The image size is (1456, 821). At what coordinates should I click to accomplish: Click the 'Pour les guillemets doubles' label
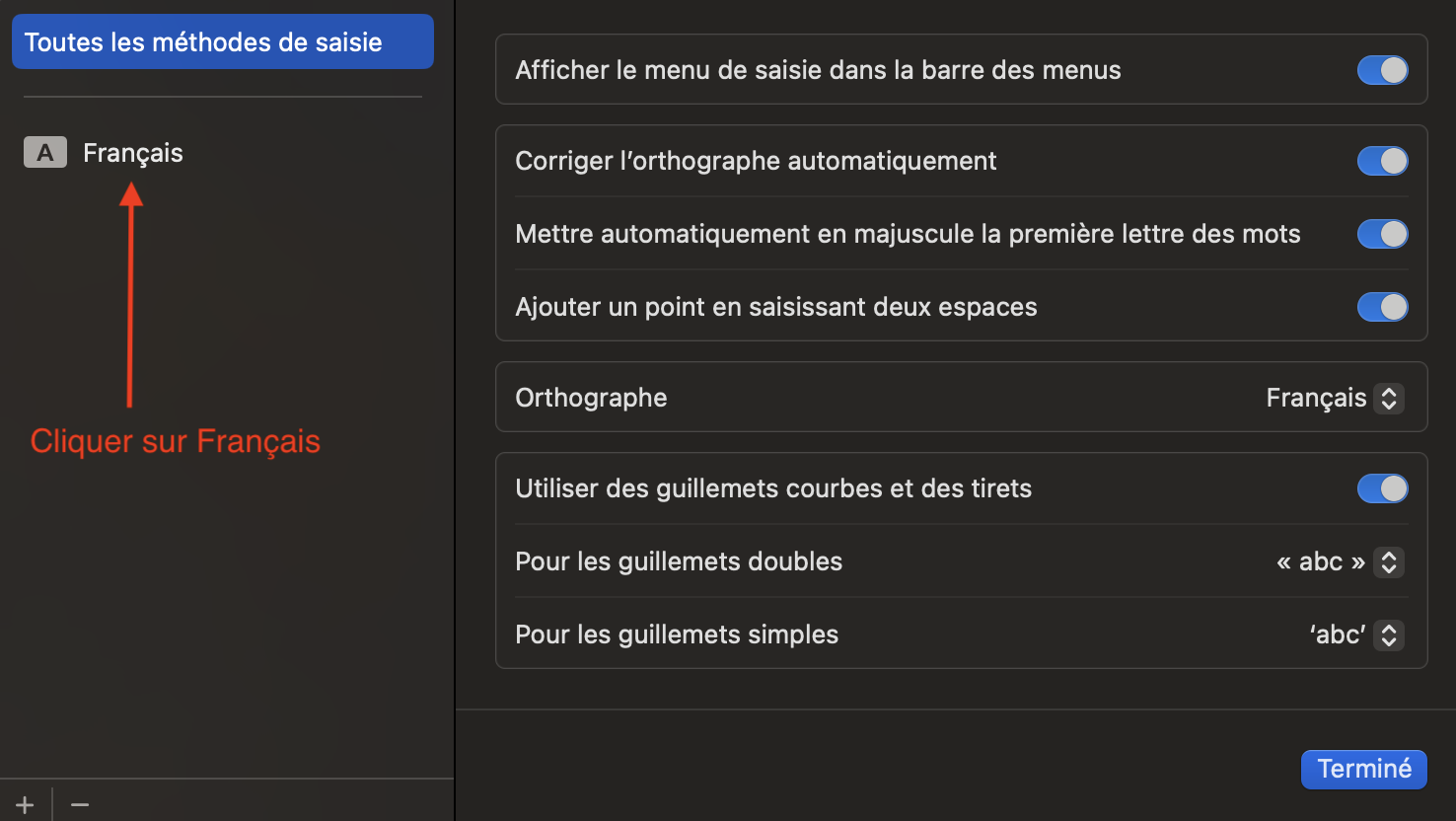tap(679, 561)
